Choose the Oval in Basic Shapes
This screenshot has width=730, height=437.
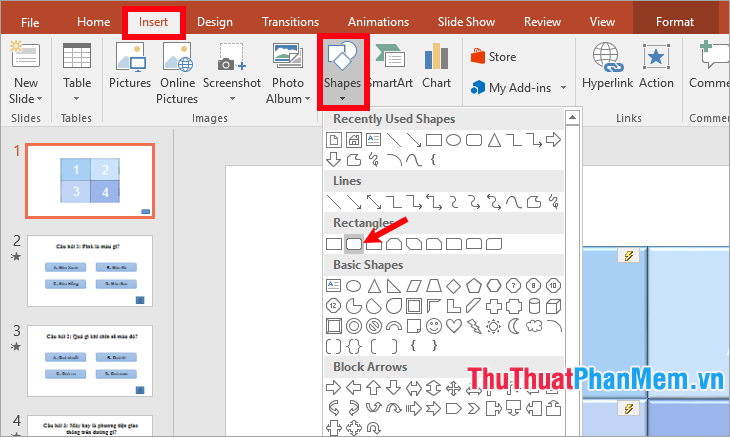tap(354, 285)
